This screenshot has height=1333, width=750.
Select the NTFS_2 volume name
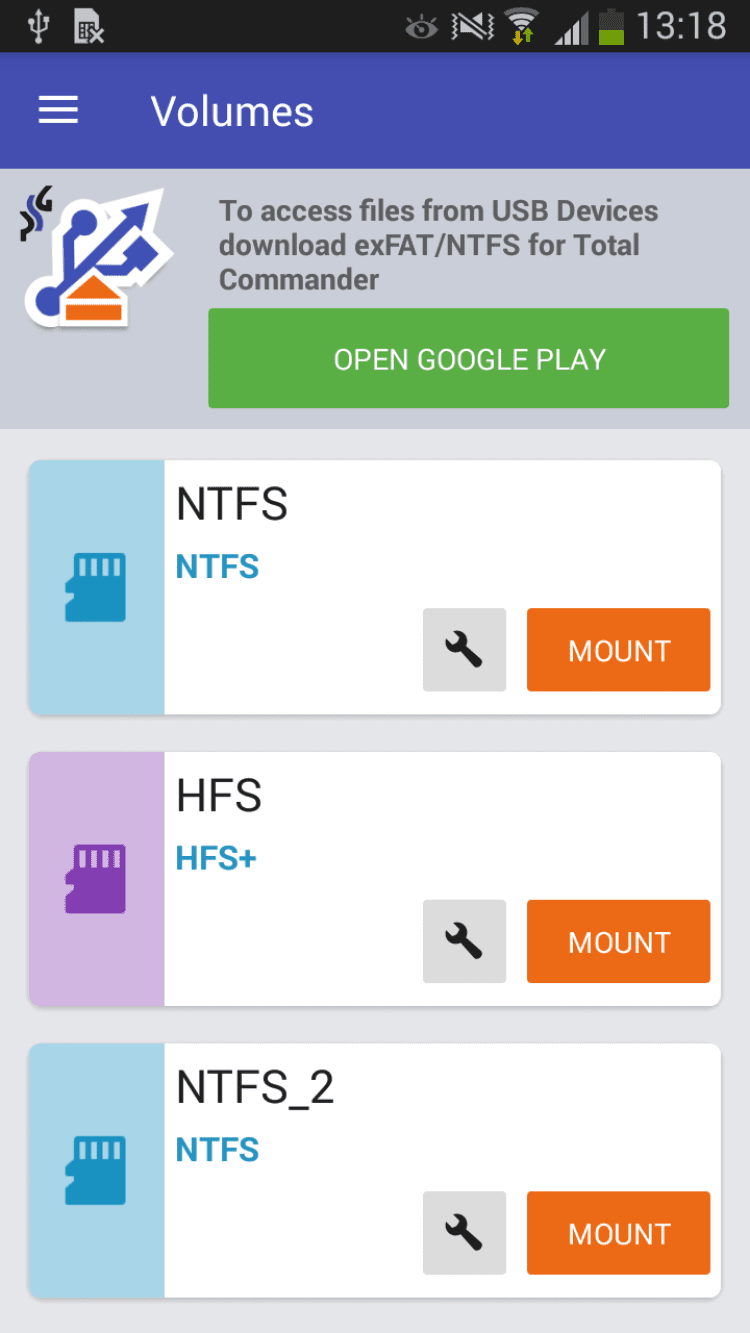point(255,1088)
